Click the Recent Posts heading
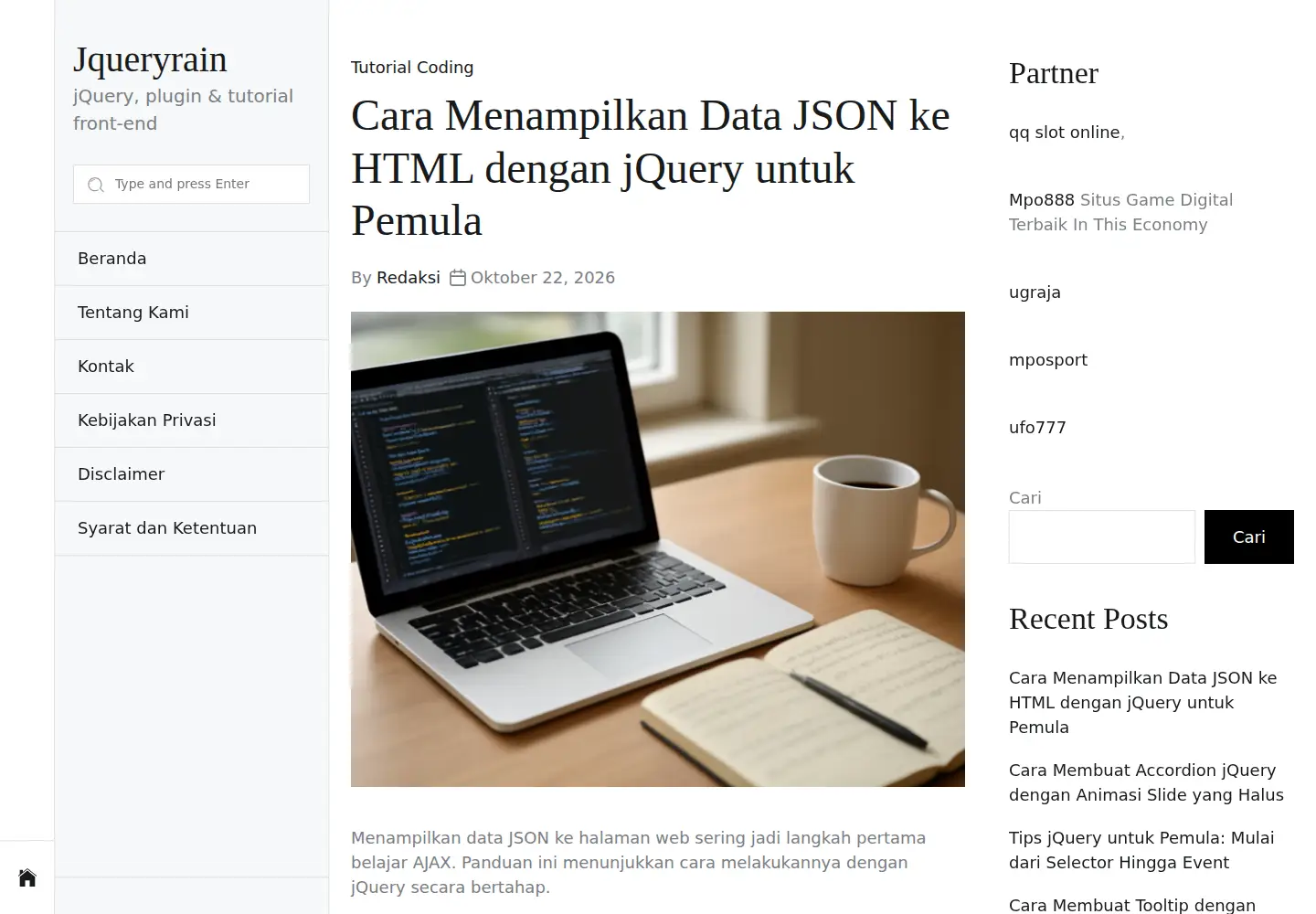 coord(1088,619)
